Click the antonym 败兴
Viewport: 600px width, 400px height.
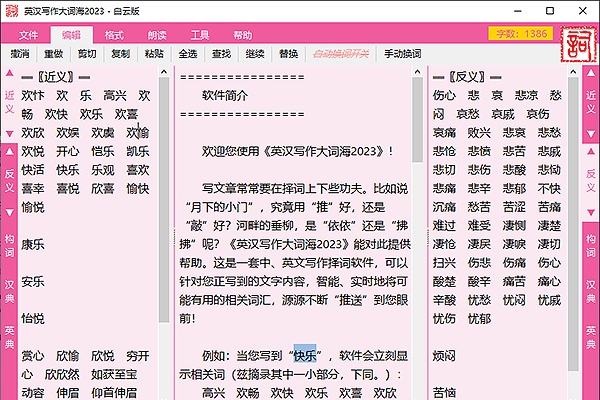[479, 133]
